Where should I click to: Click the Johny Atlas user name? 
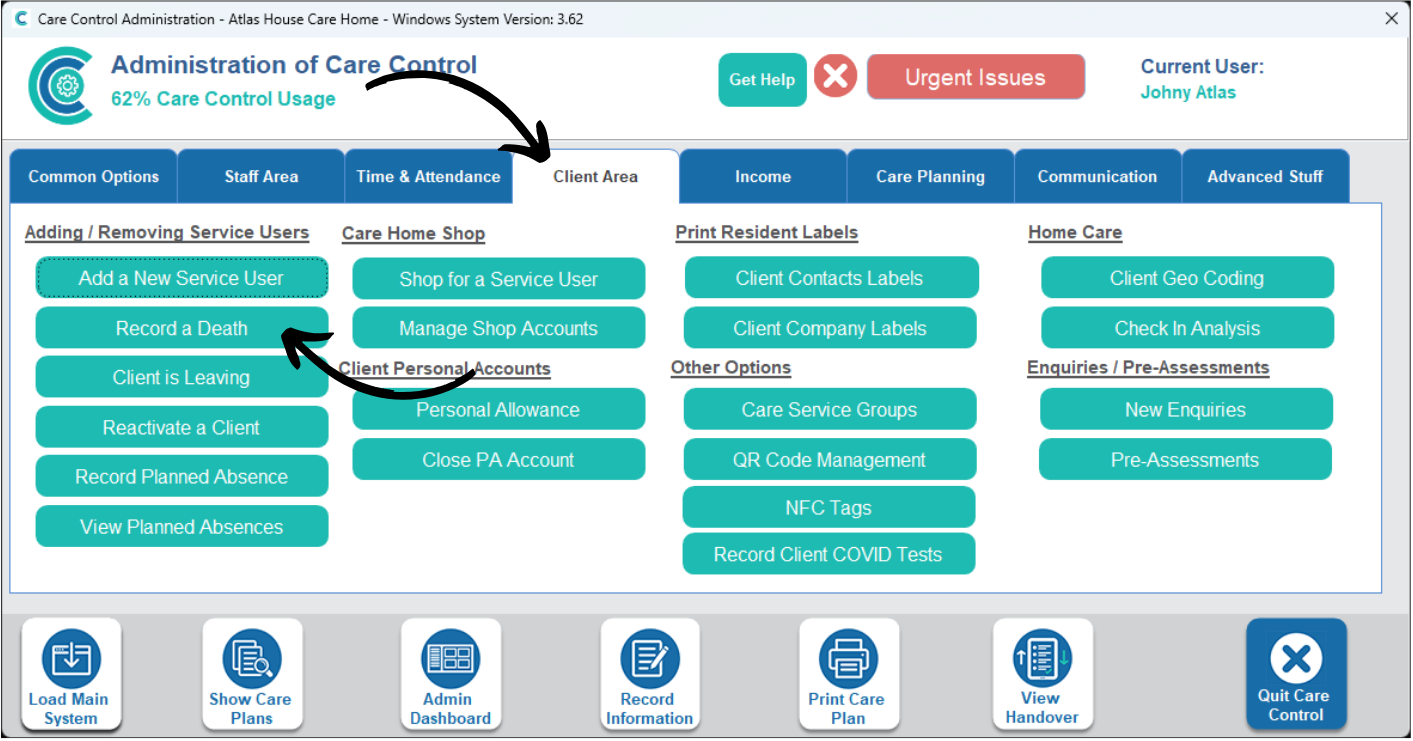1188,92
